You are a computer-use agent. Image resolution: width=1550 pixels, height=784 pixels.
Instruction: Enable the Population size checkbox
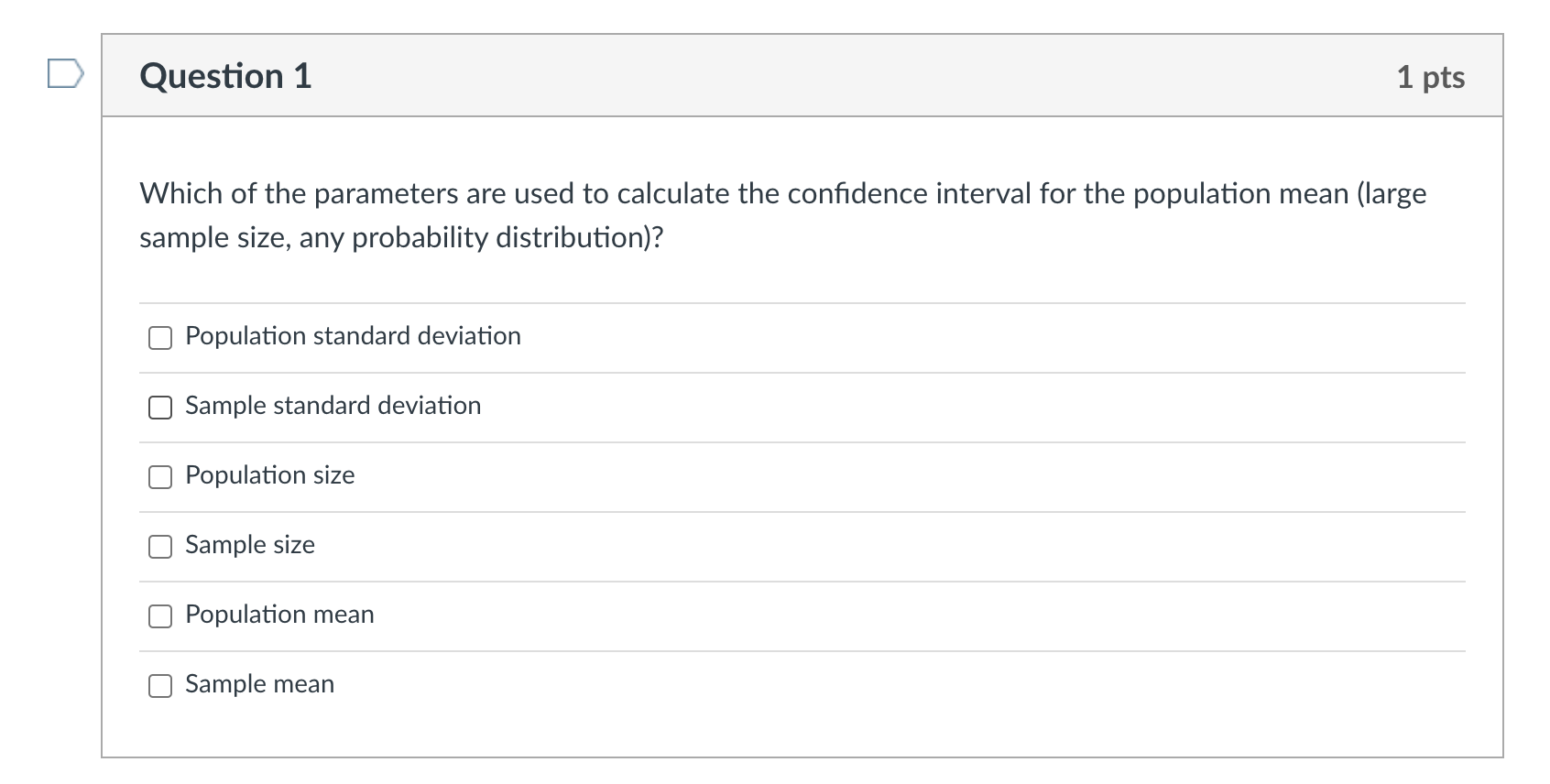160,477
